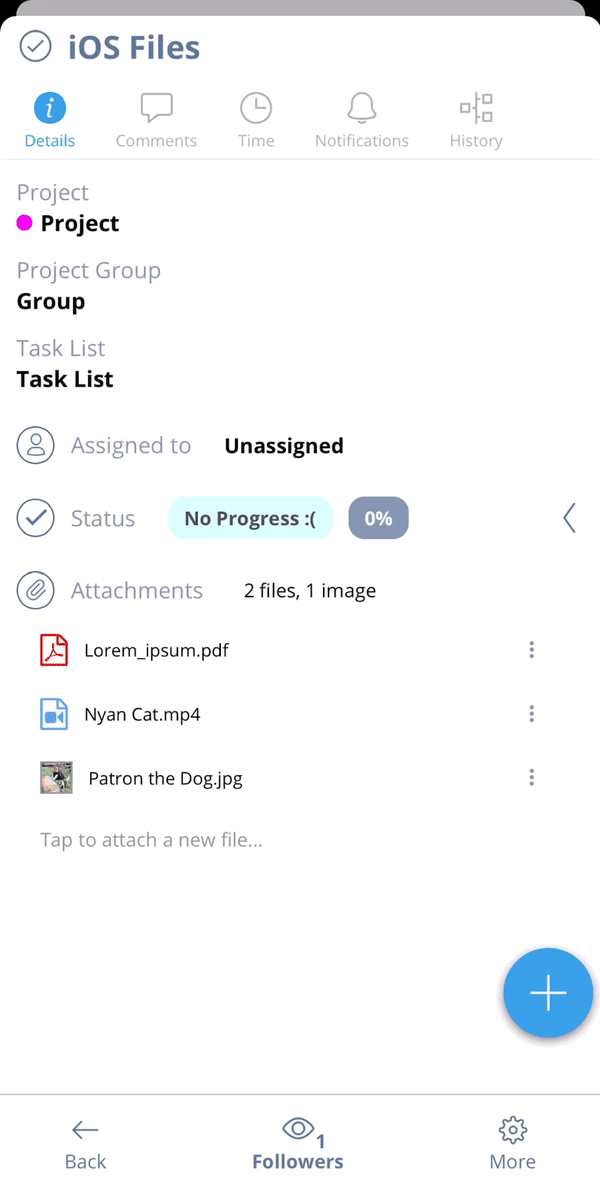The height and width of the screenshot is (1185, 600).
Task: Tap the Back arrow icon
Action: click(85, 1130)
